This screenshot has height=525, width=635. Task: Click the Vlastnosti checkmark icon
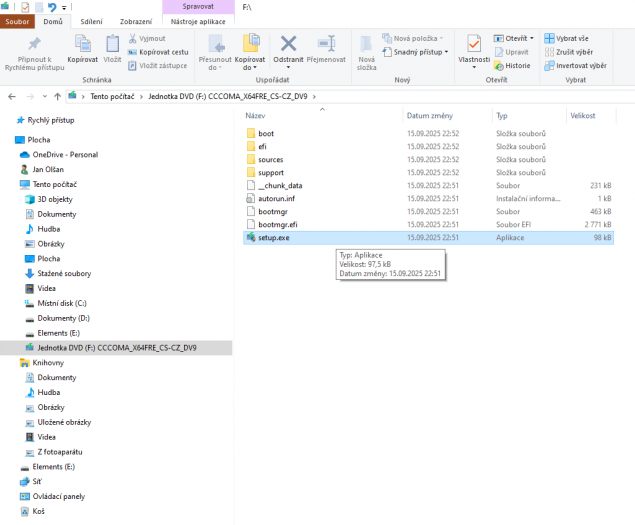pos(474,44)
